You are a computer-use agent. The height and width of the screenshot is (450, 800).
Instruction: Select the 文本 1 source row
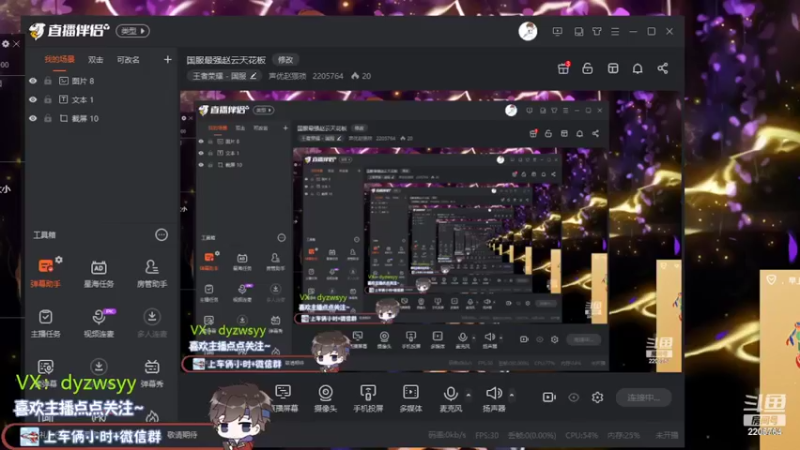pyautogui.click(x=101, y=99)
